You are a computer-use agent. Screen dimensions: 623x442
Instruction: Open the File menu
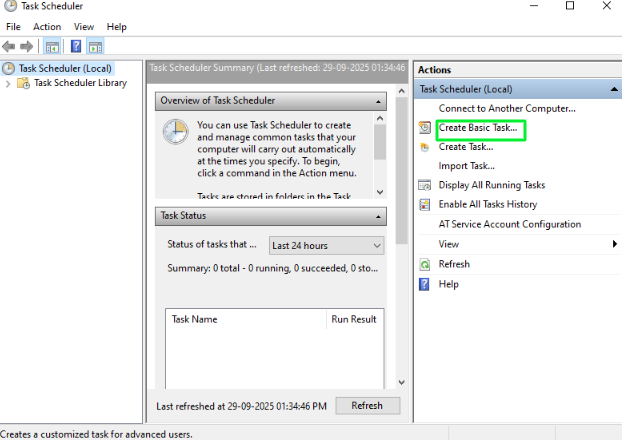coord(14,26)
